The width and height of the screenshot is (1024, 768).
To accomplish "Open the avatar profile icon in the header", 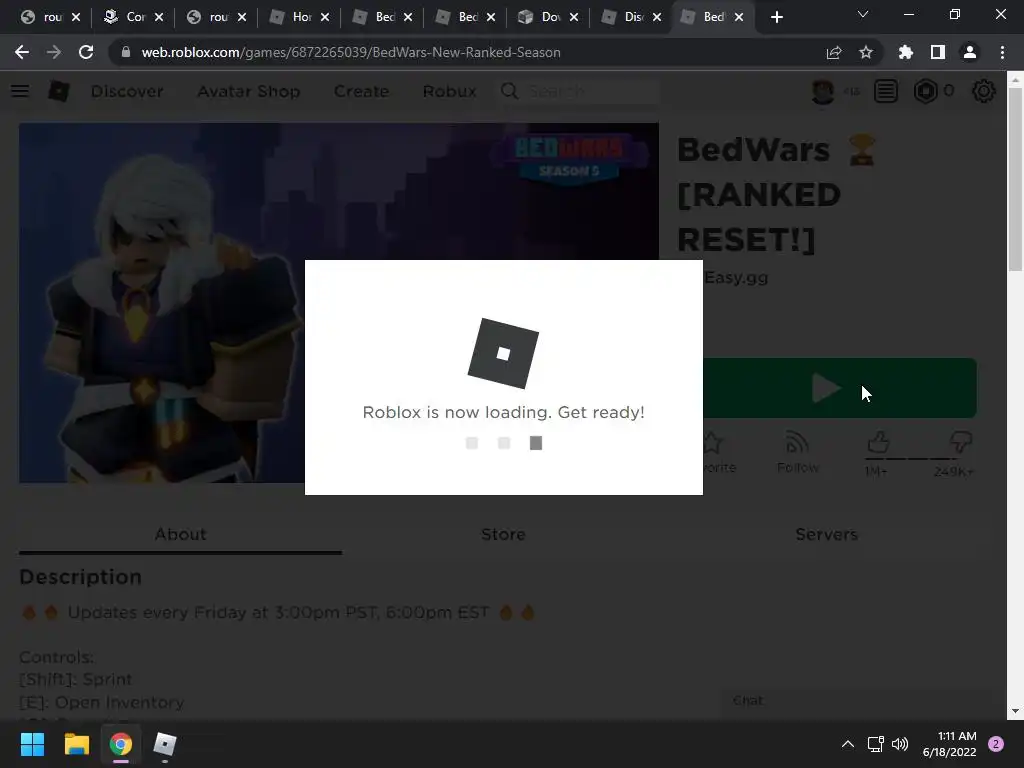I will coord(822,91).
